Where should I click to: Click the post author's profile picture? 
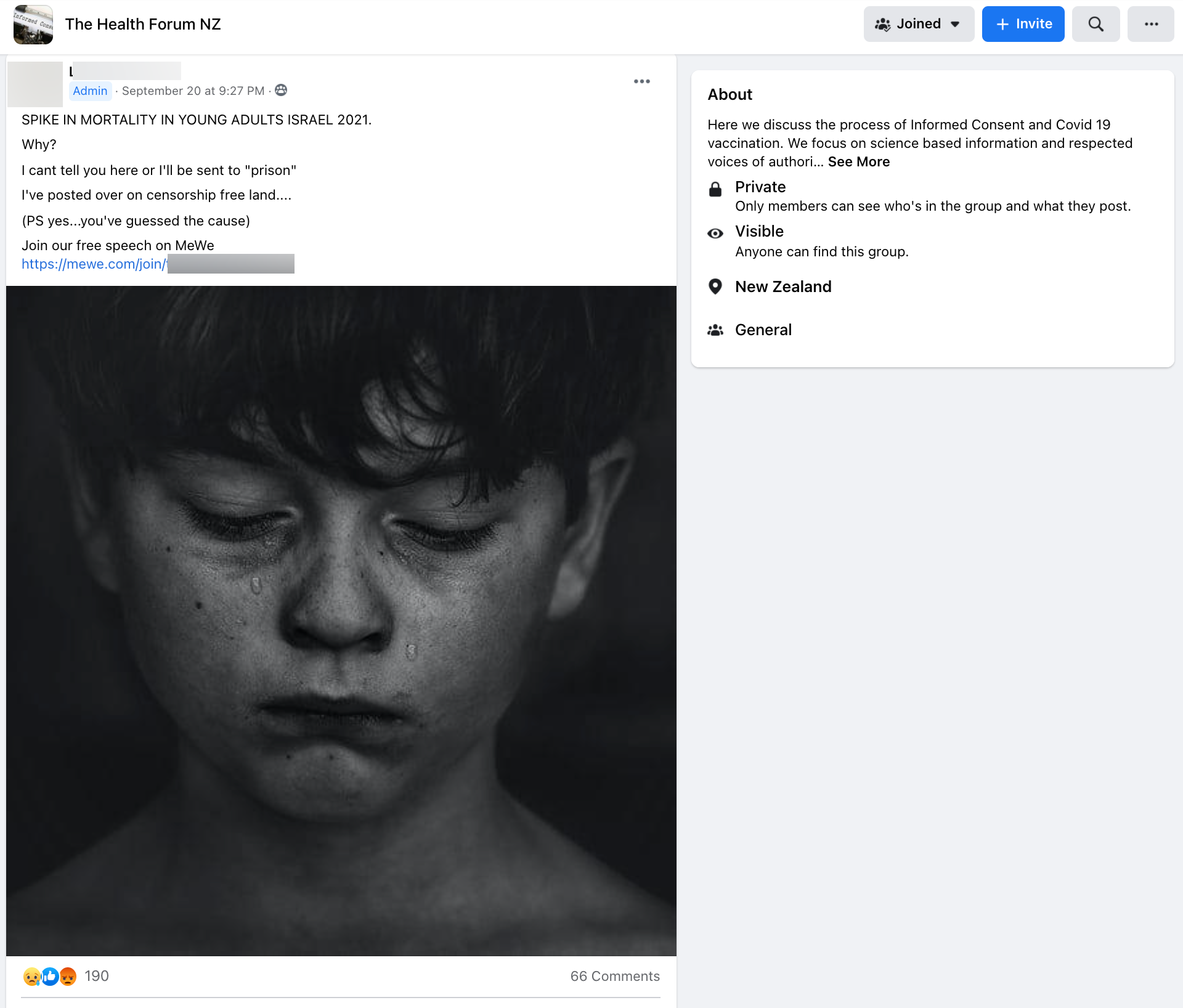[x=35, y=84]
